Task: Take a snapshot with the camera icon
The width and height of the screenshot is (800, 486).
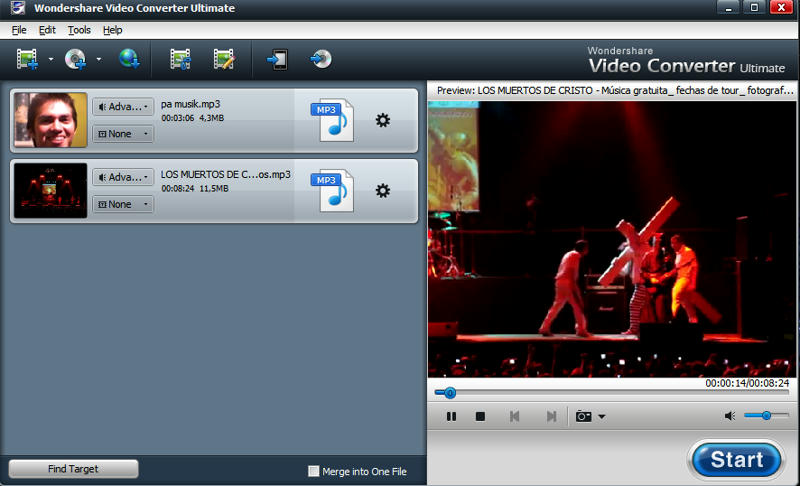Action: (x=583, y=417)
